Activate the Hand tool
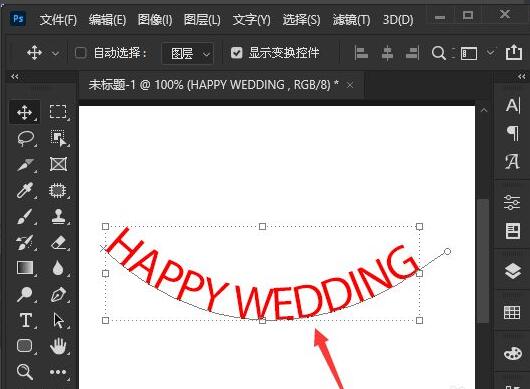The image size is (530, 389). (58, 346)
